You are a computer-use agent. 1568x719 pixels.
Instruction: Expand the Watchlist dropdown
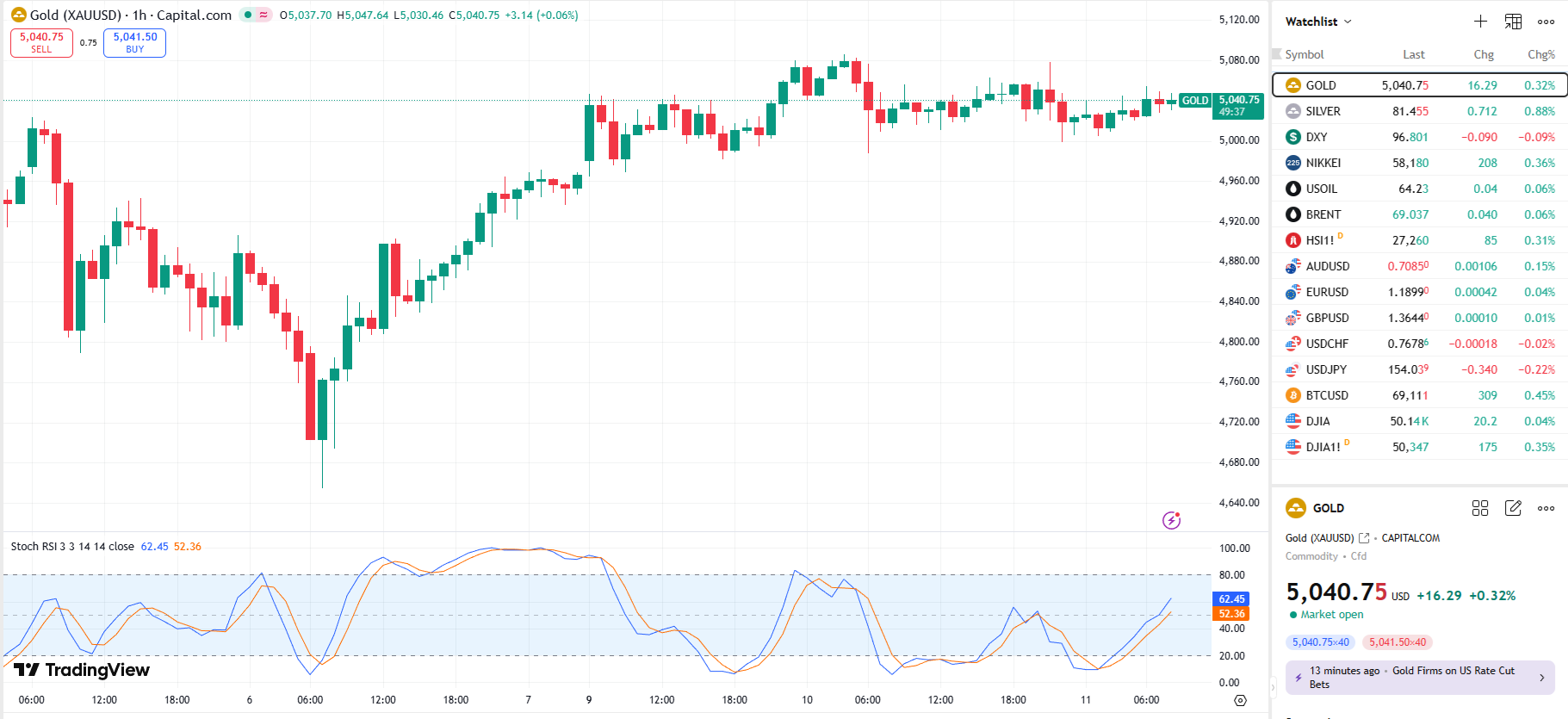1318,22
